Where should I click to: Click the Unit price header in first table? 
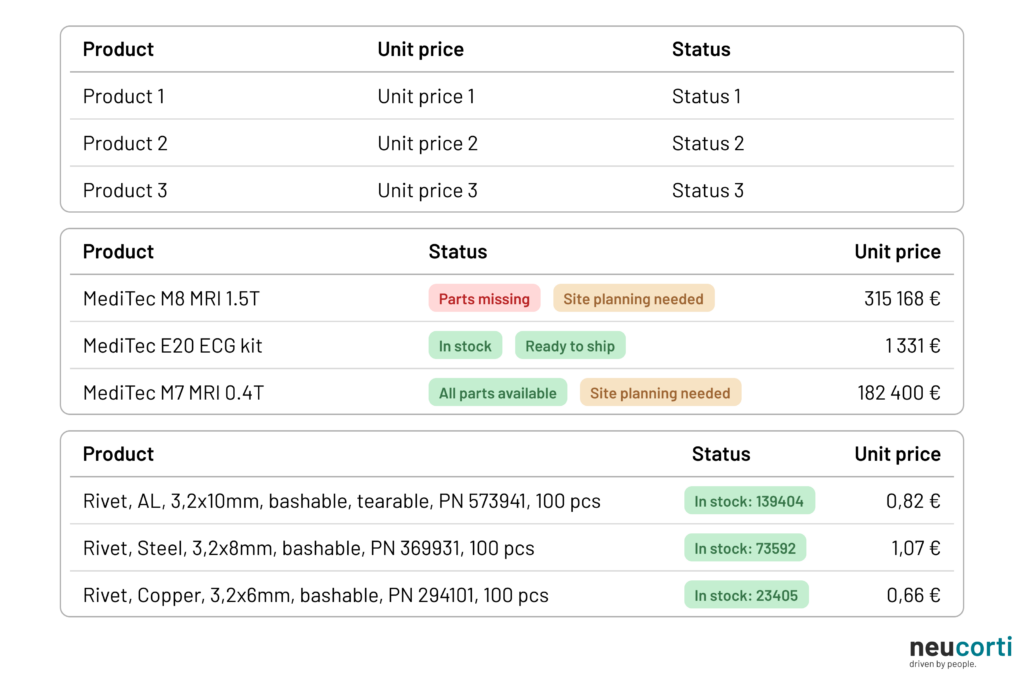pos(420,49)
